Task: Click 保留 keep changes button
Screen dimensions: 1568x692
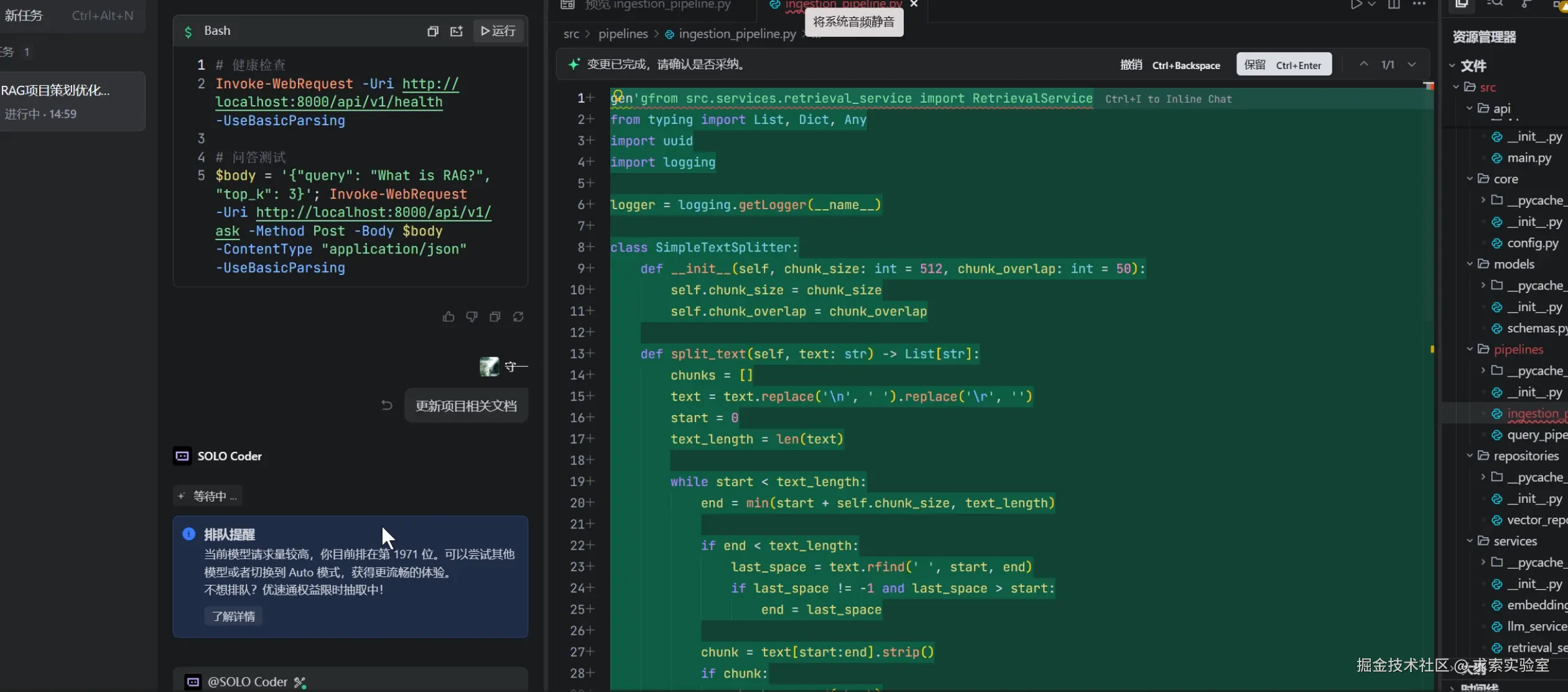Action: click(1283, 65)
